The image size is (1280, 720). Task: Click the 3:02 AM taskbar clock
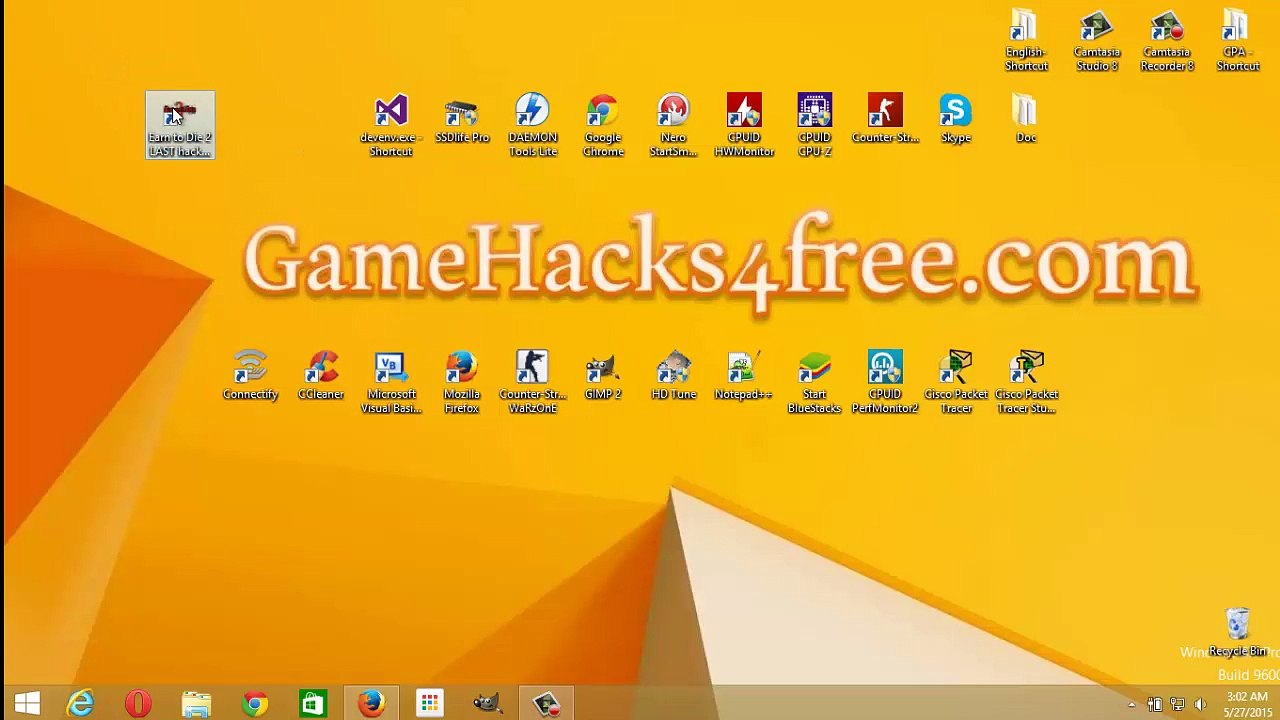point(1246,704)
